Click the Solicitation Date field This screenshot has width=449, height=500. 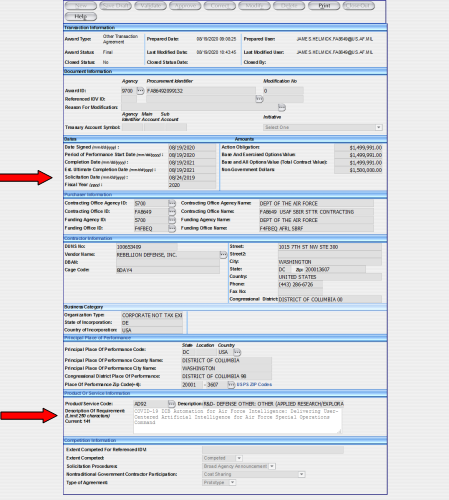click(x=192, y=178)
